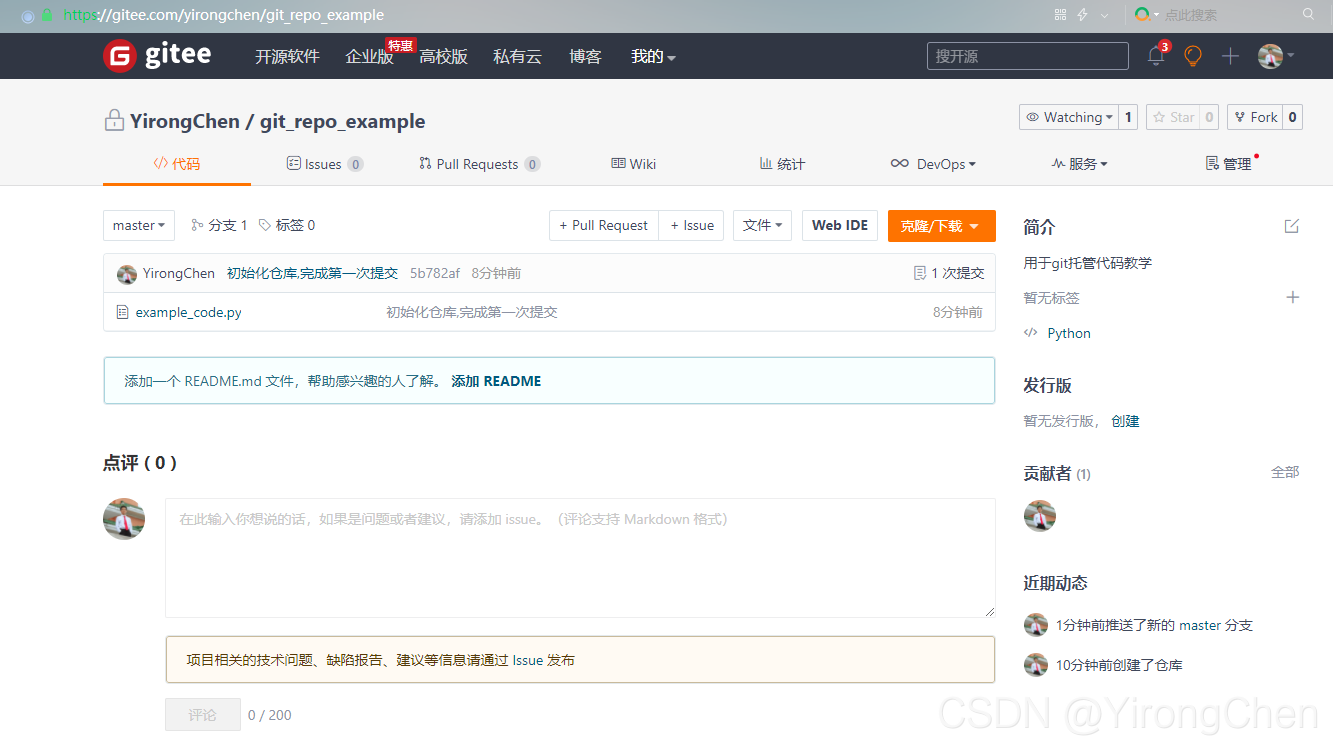Open the 文件 dropdown
The width and height of the screenshot is (1333, 745).
(763, 225)
